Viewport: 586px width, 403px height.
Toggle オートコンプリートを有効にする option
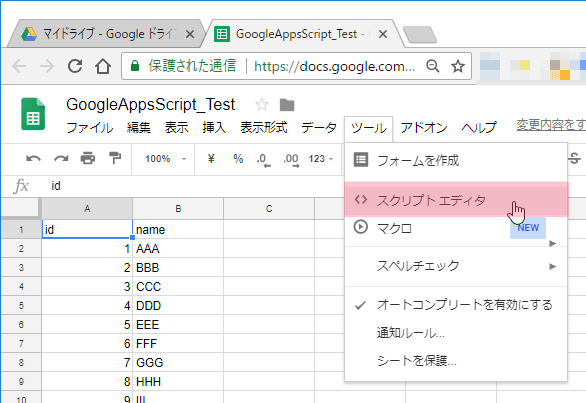coord(456,305)
